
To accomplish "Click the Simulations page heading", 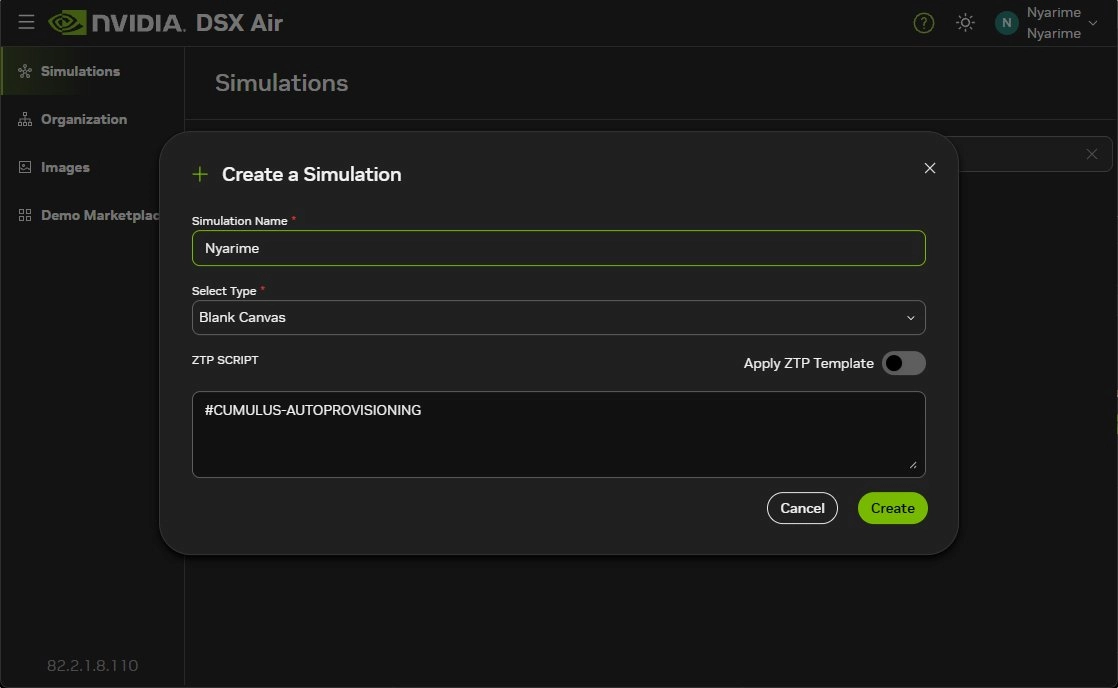I will click(x=282, y=83).
